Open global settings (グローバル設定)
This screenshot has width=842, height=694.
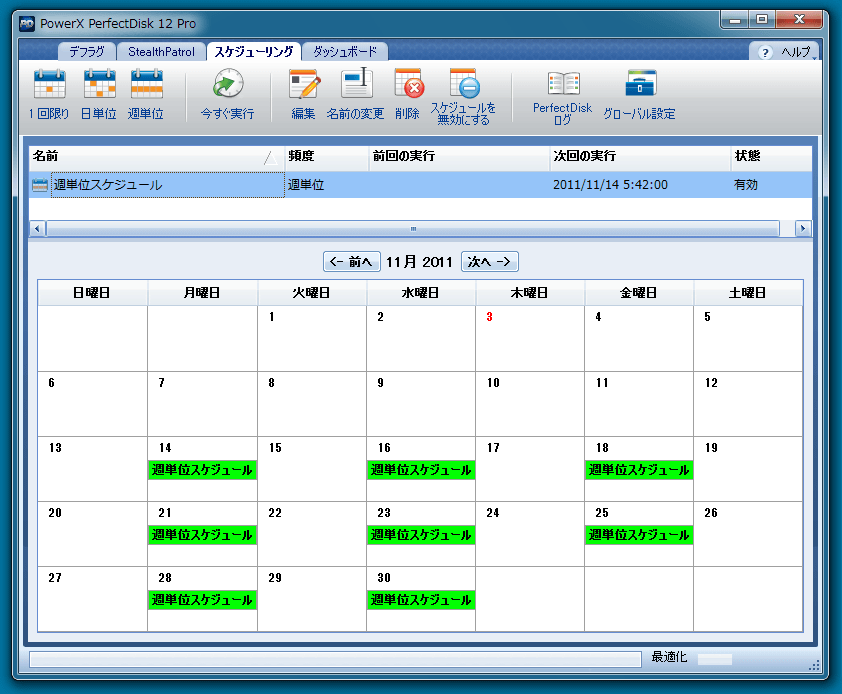coord(639,95)
